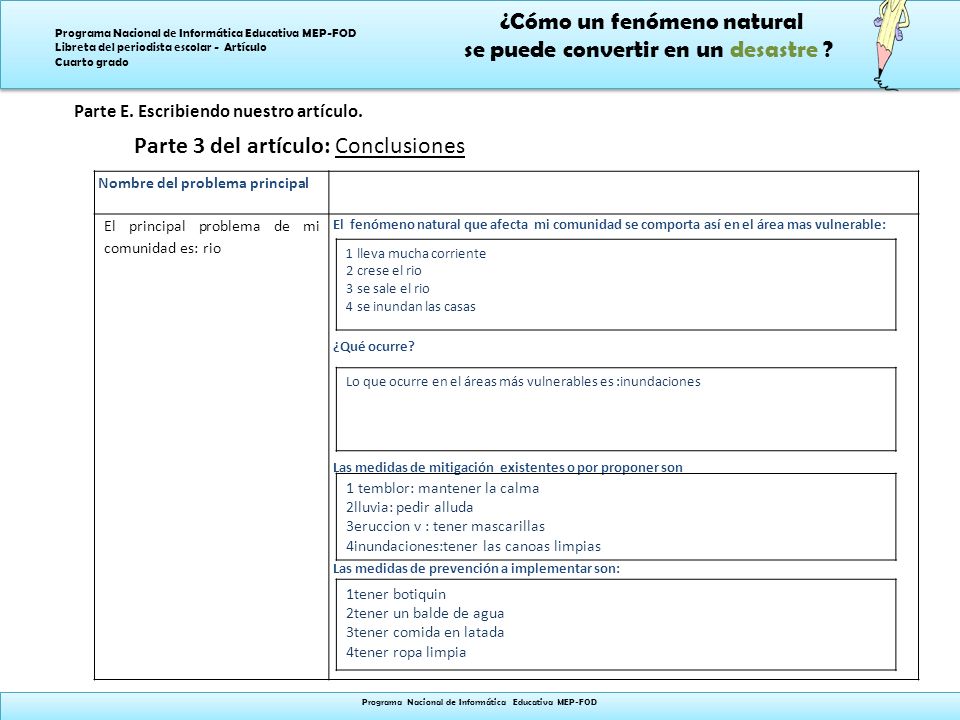Click the pencil character illustration in header
This screenshot has width=960, height=720.
tap(890, 45)
